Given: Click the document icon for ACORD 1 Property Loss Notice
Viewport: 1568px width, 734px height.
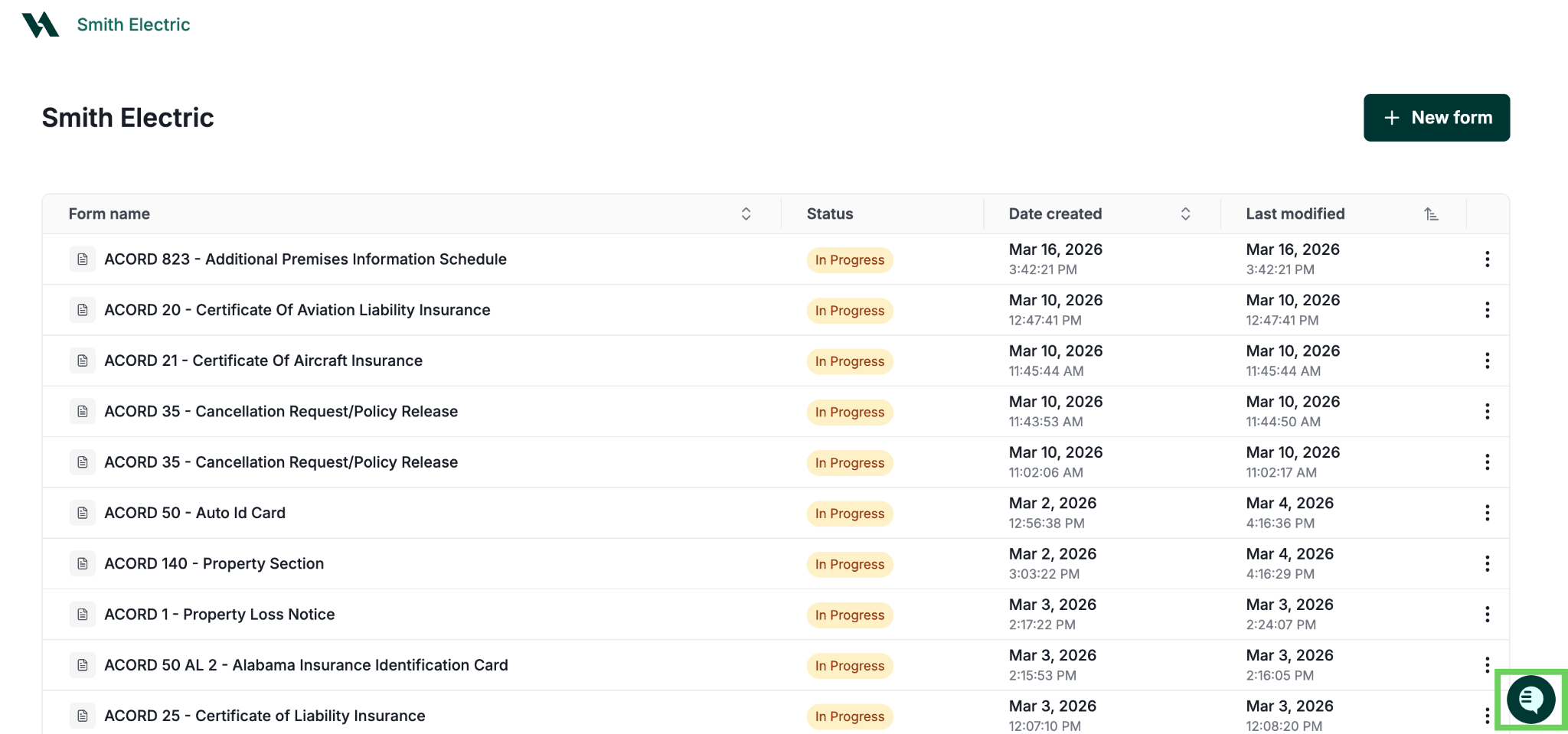Looking at the screenshot, I should tap(83, 615).
